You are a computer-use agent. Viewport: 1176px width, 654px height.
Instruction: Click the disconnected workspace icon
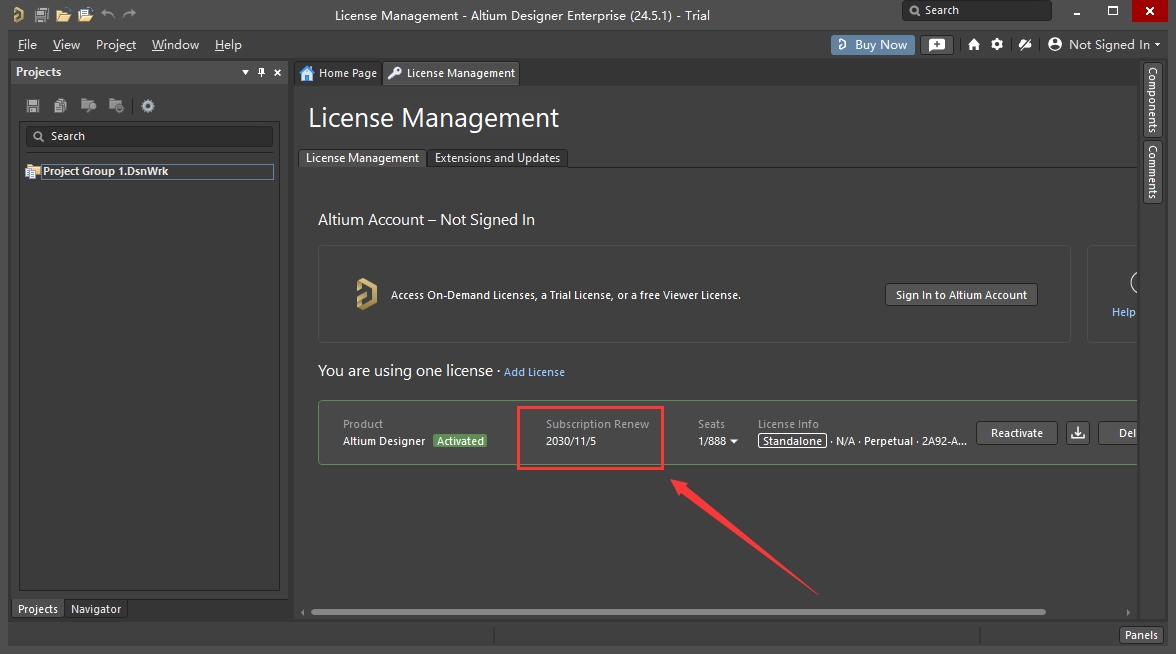click(x=1024, y=45)
